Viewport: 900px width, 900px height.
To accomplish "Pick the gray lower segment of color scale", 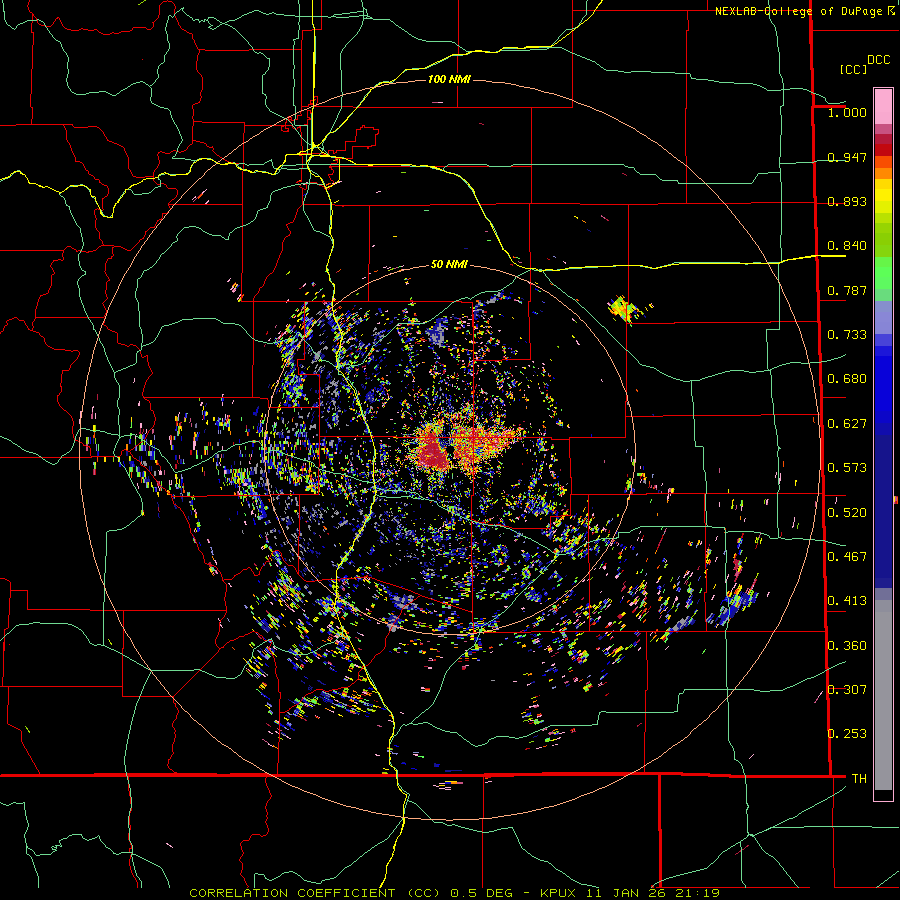I will [883, 695].
